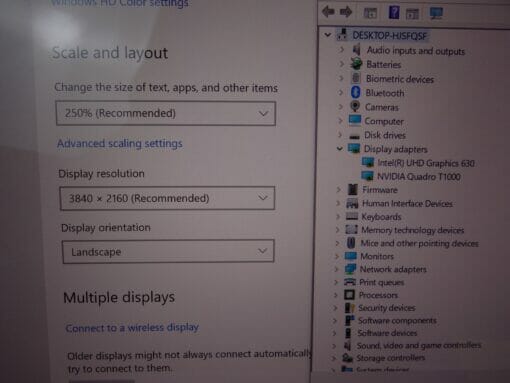Click the Biometric devices icon
Image resolution: width=510 pixels, height=383 pixels.
356,78
